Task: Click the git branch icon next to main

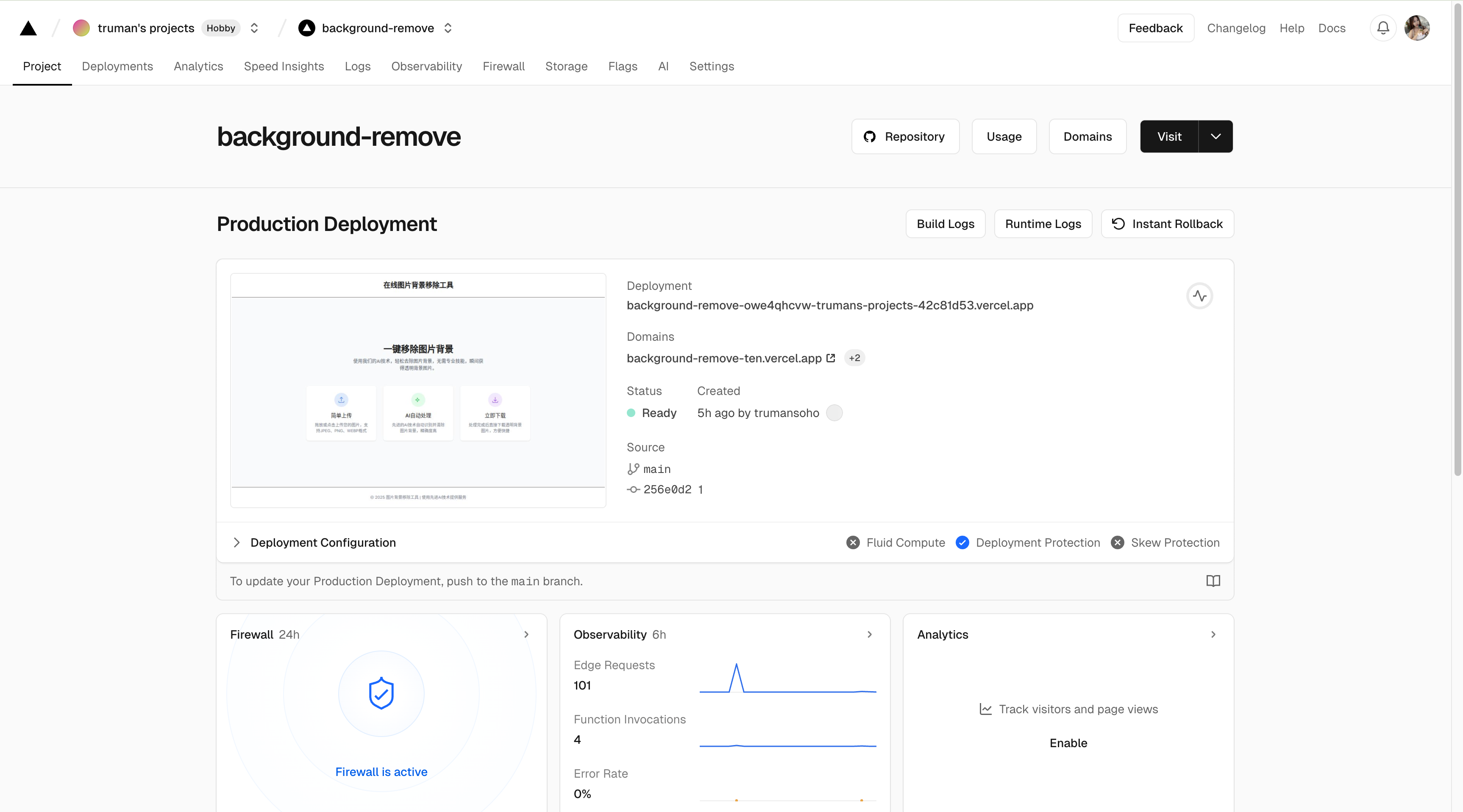Action: [633, 469]
